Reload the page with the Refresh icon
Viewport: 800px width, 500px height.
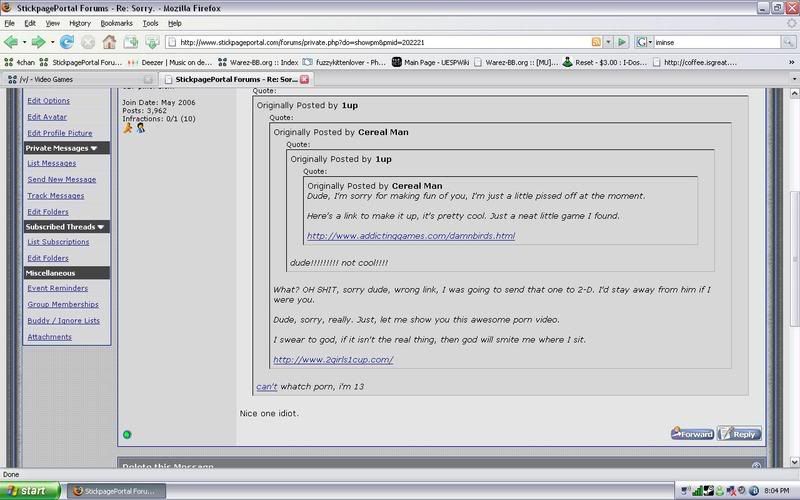point(66,42)
